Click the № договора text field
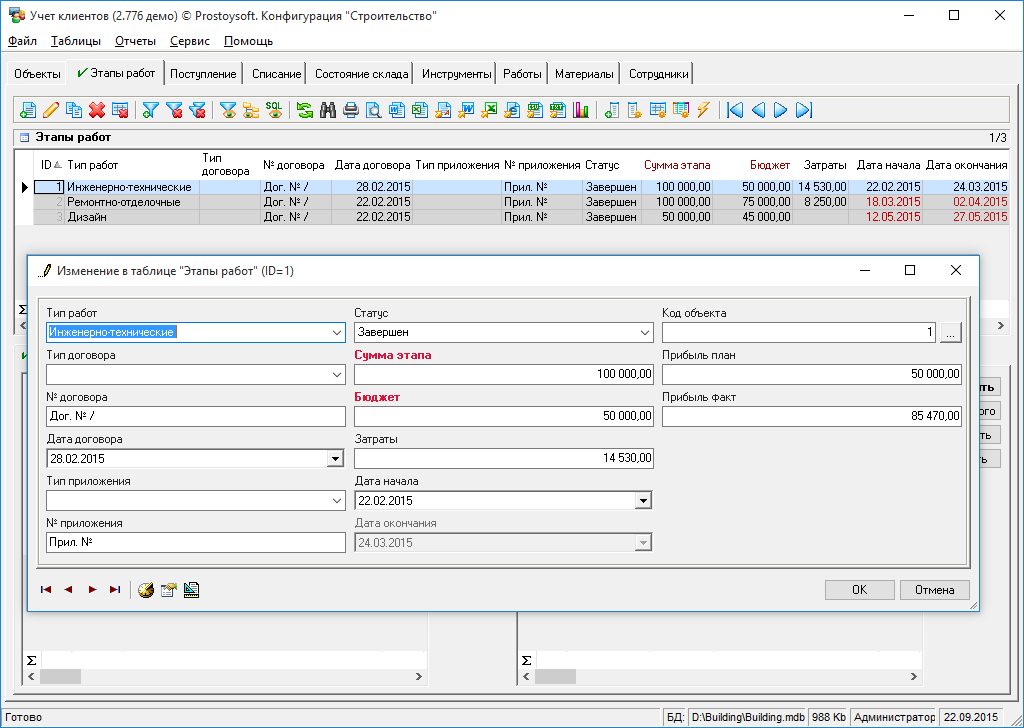1024x728 pixels. [x=196, y=416]
